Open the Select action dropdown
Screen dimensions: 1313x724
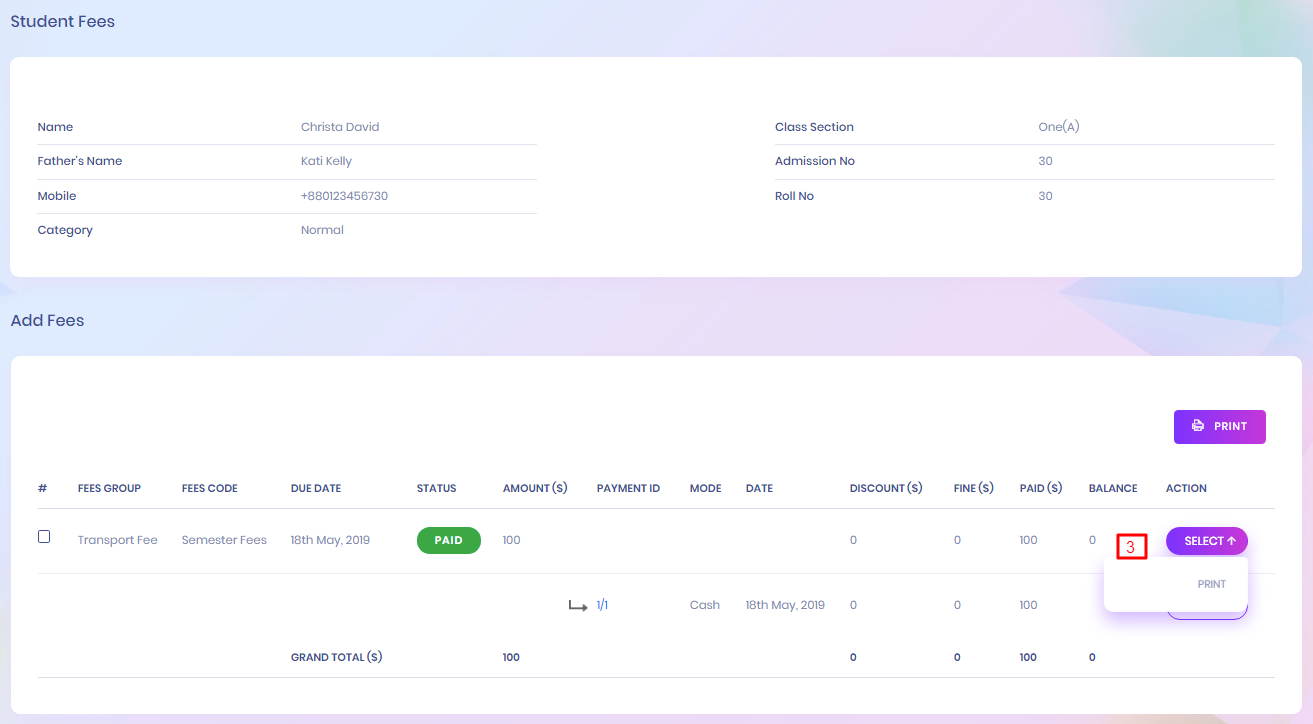pyautogui.click(x=1206, y=541)
